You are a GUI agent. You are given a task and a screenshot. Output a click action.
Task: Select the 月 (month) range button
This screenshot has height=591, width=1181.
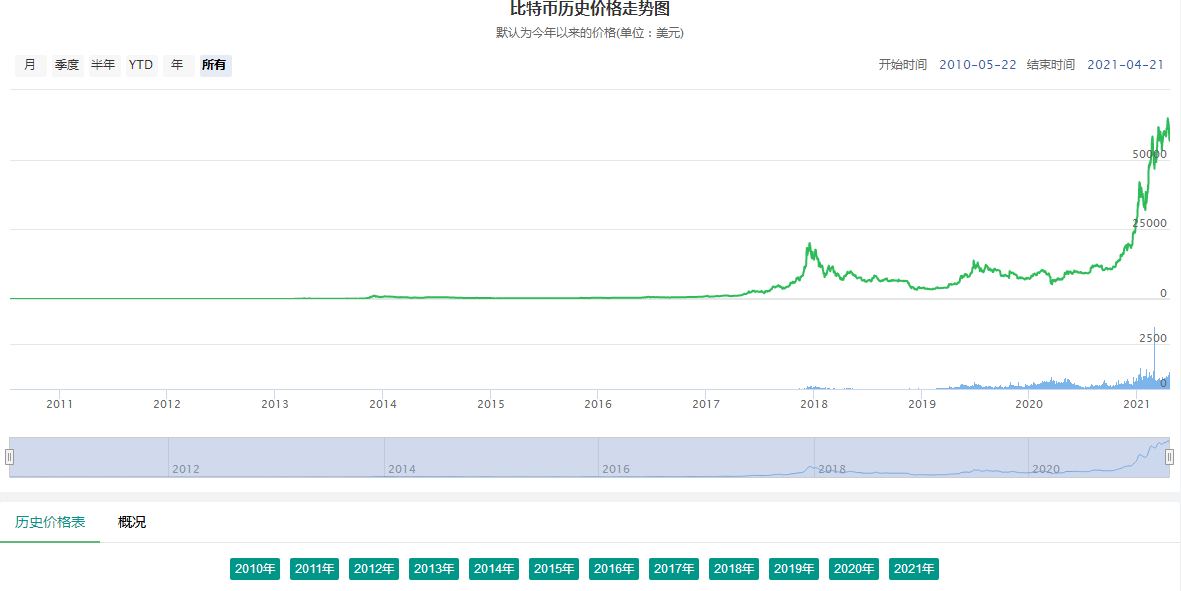30,65
